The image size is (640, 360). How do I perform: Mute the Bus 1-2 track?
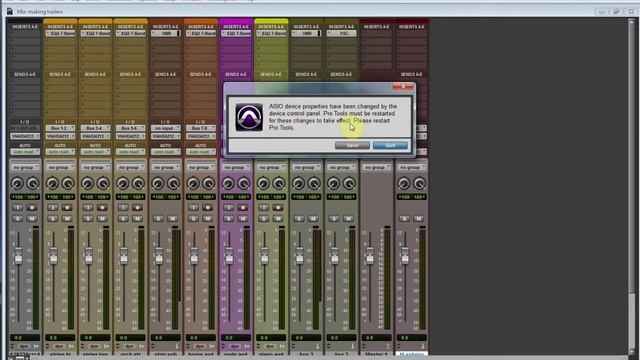[x=67, y=219]
